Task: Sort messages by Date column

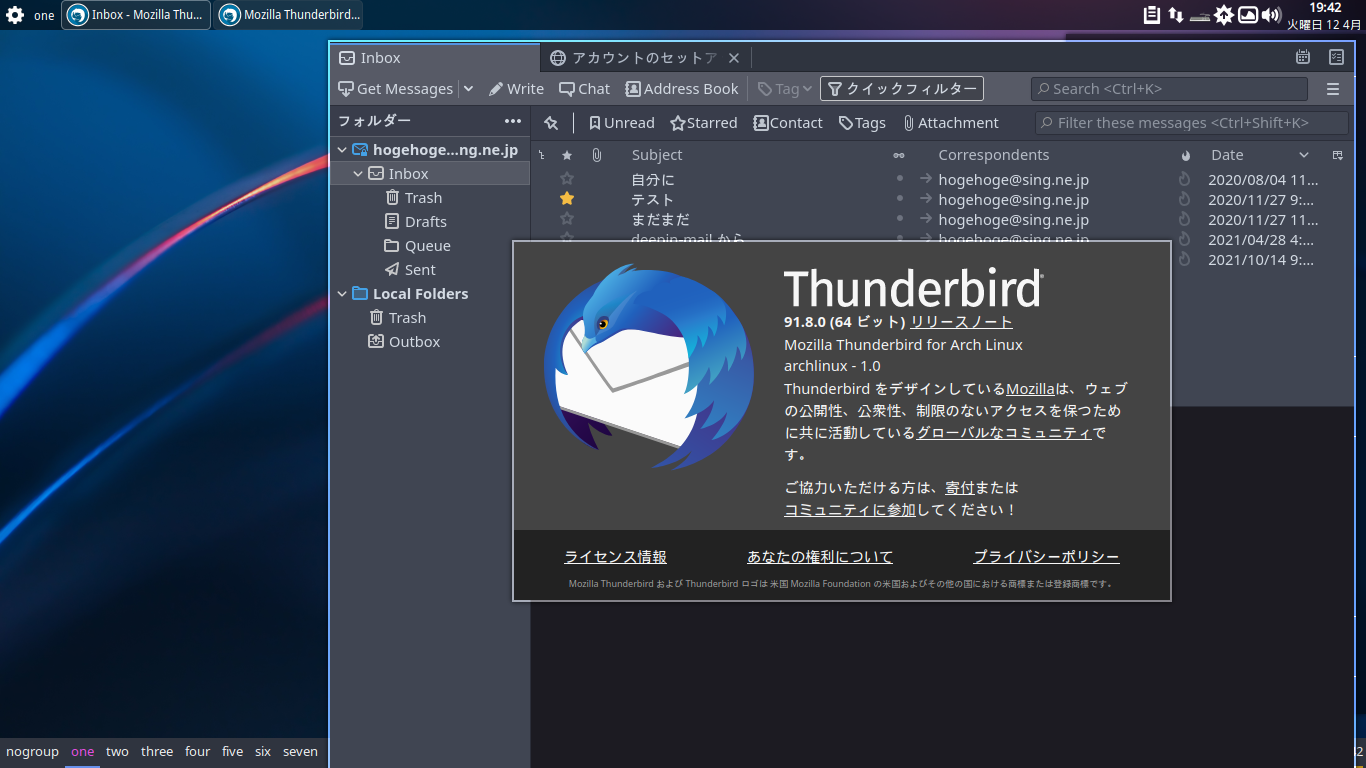Action: [1227, 155]
